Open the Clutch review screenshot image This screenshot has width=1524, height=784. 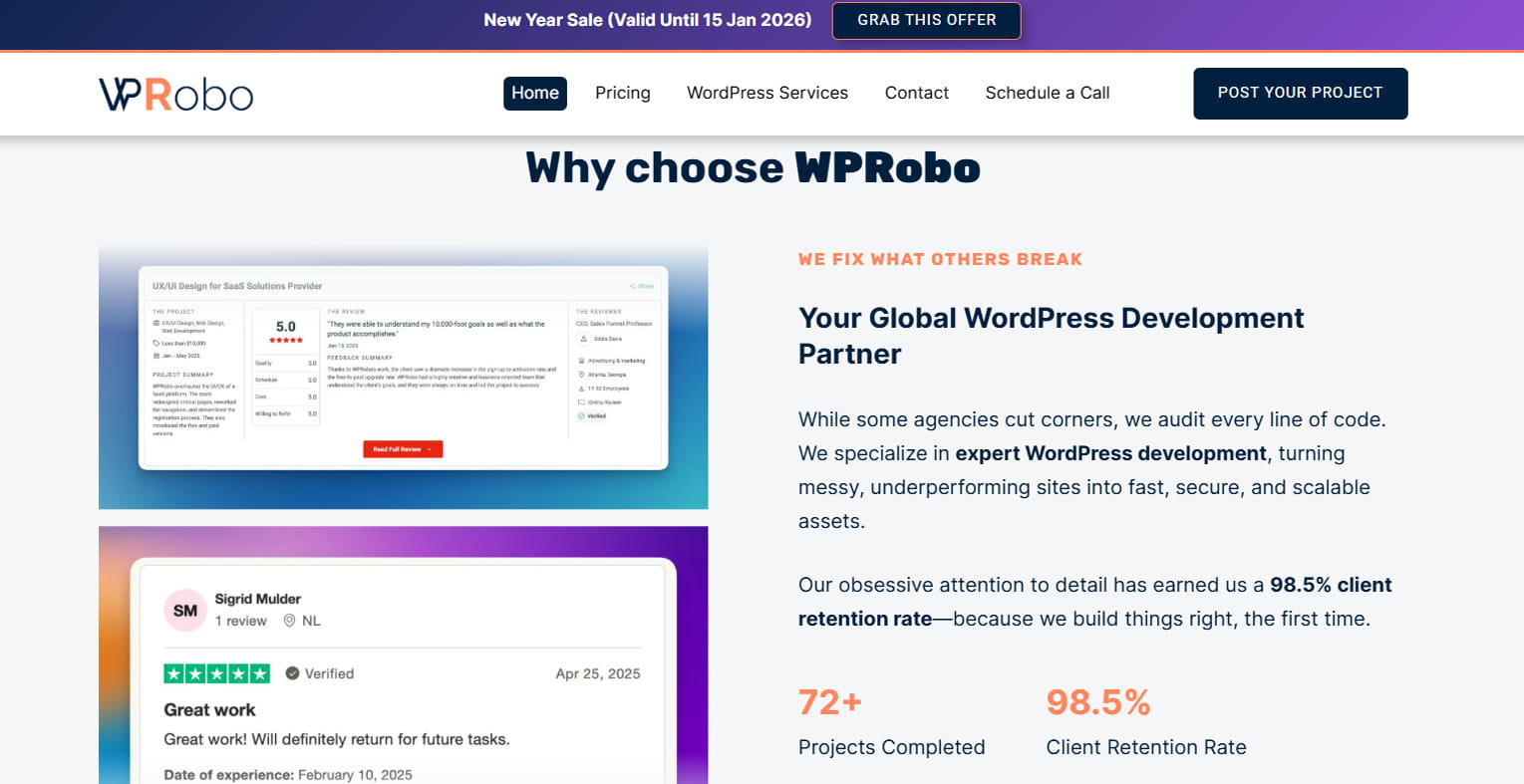click(x=403, y=379)
